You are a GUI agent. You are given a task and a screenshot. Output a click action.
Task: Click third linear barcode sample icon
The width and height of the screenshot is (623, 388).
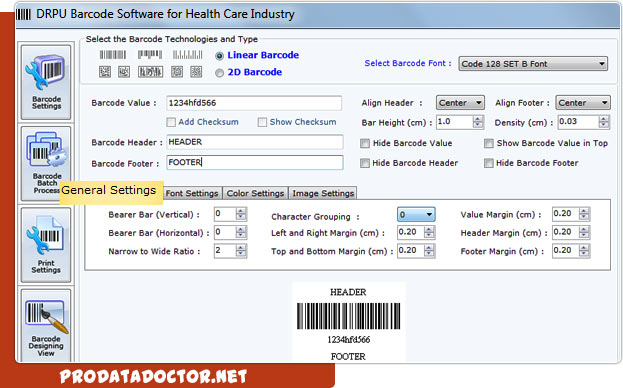tap(187, 55)
